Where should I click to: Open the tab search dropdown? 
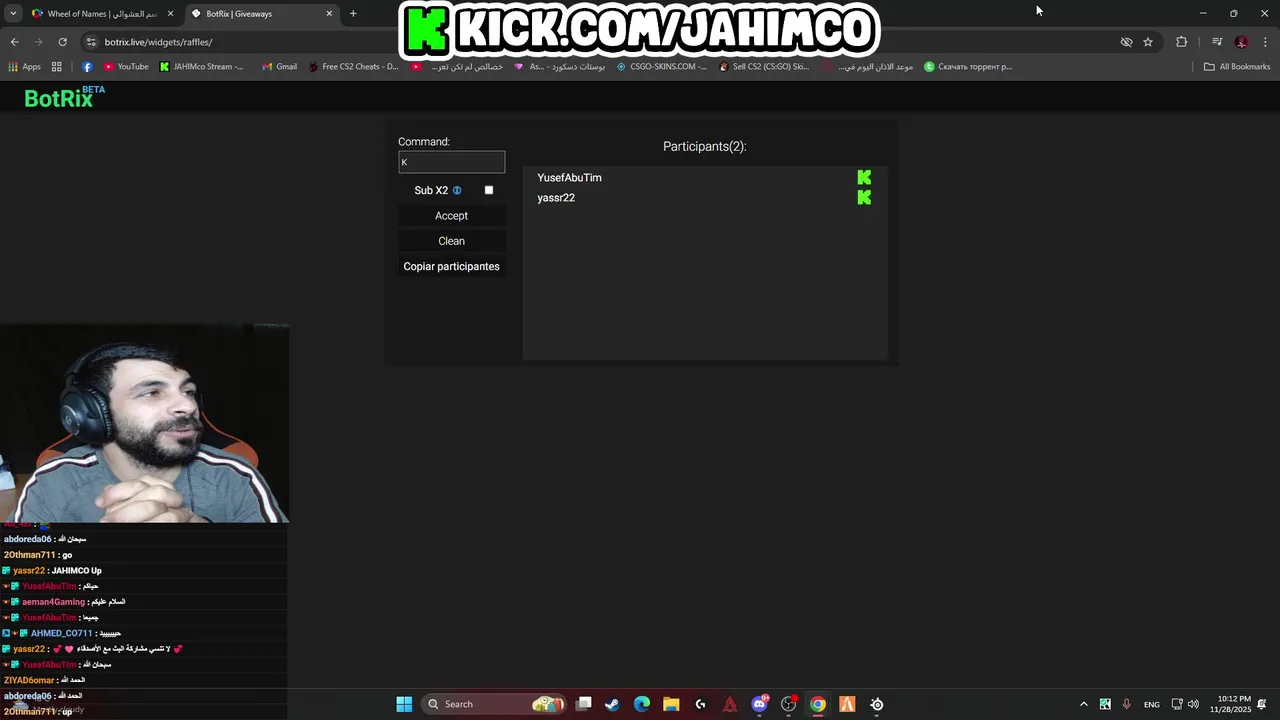[13, 14]
